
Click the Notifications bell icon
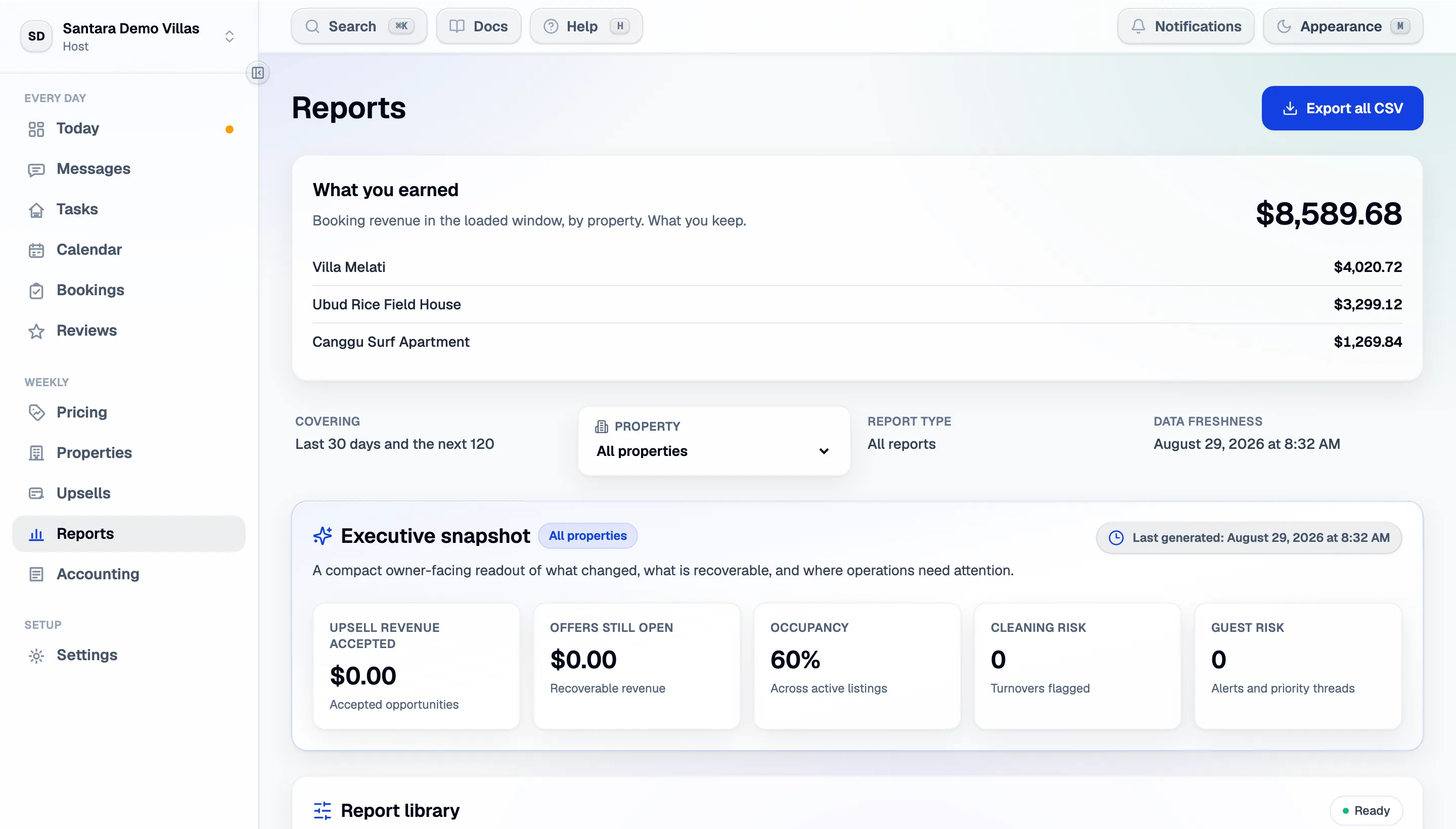[1137, 26]
